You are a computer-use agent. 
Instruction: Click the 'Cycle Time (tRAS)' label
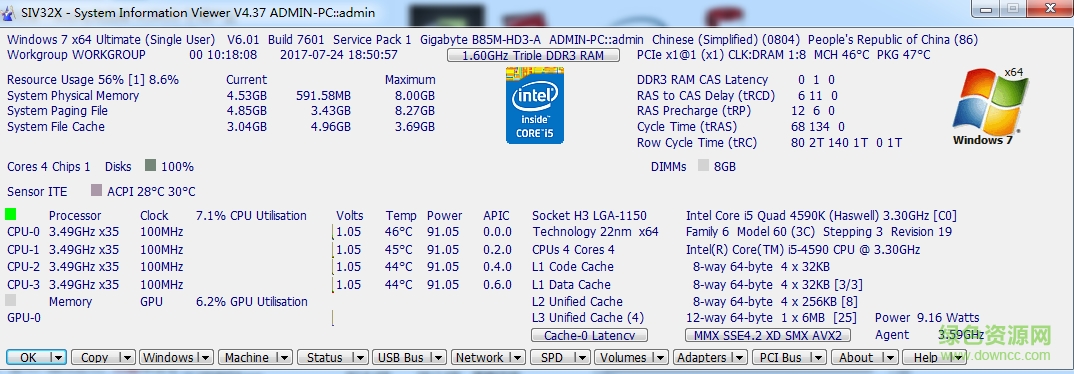click(x=686, y=126)
